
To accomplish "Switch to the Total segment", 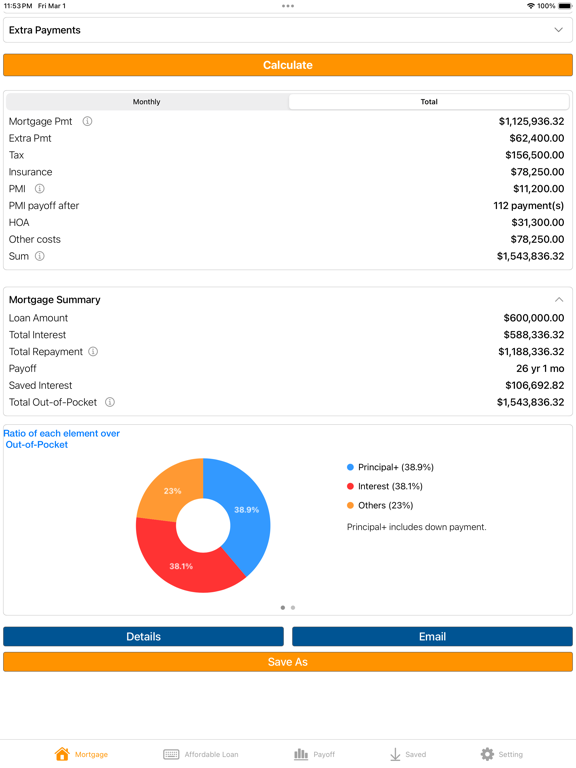I will (429, 102).
